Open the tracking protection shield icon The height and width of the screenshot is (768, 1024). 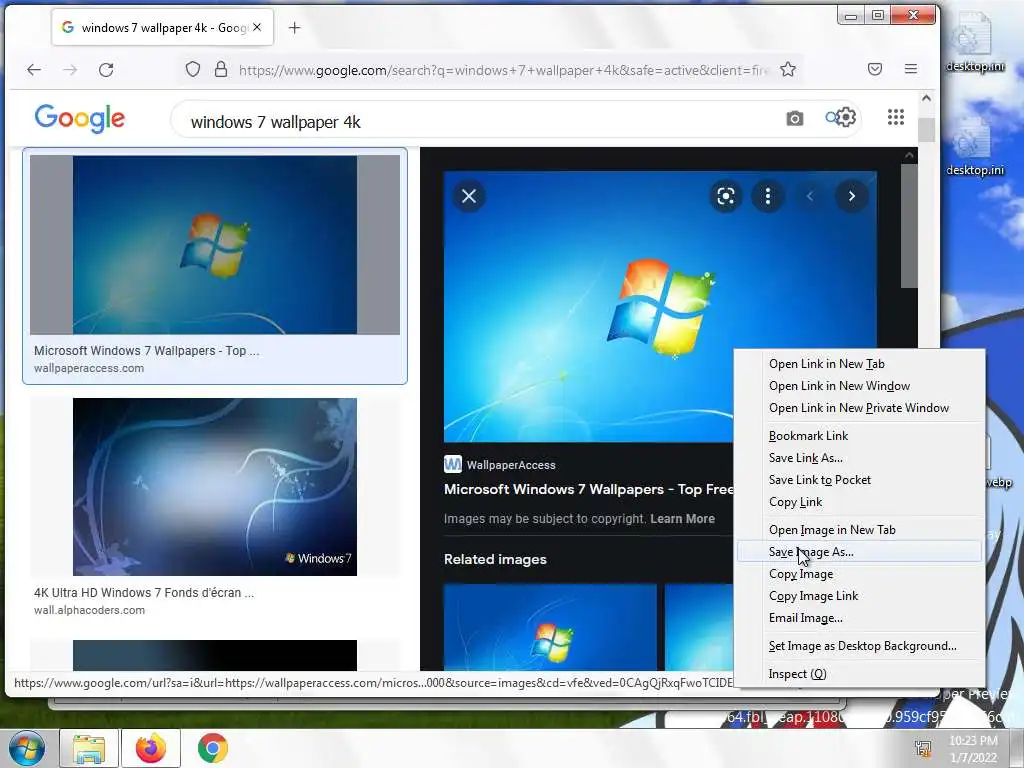193,69
